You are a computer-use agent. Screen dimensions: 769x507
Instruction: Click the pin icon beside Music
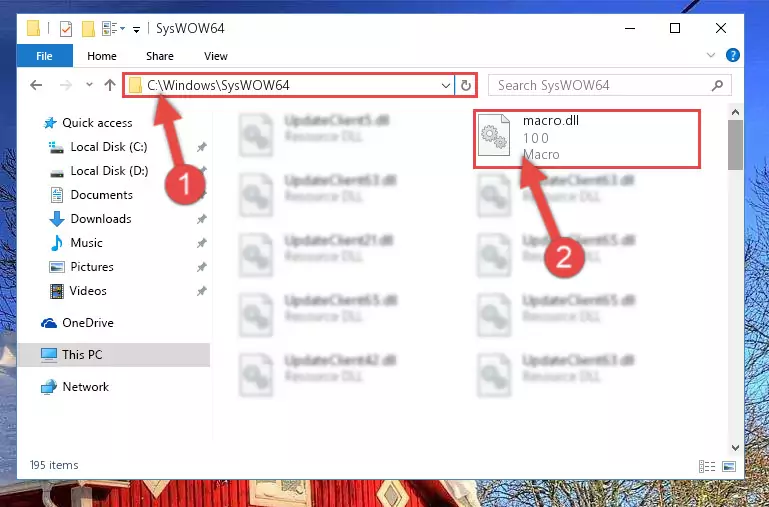click(x=202, y=243)
